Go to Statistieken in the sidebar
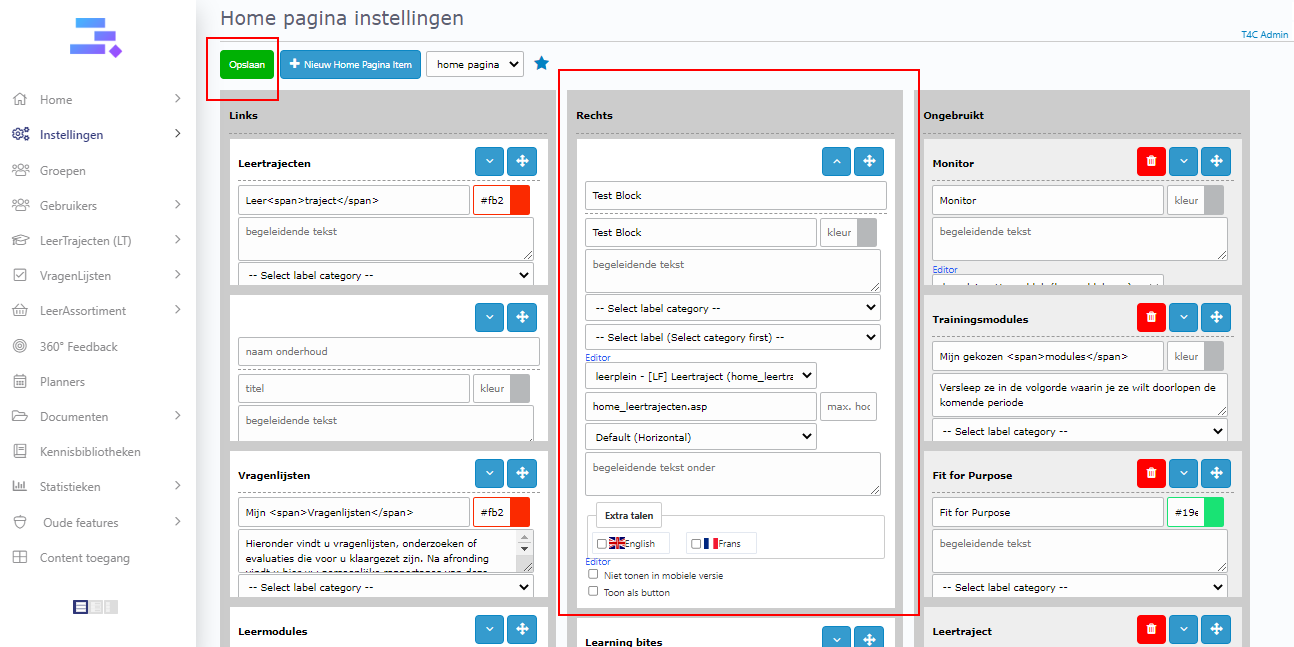1294x647 pixels. [70, 487]
